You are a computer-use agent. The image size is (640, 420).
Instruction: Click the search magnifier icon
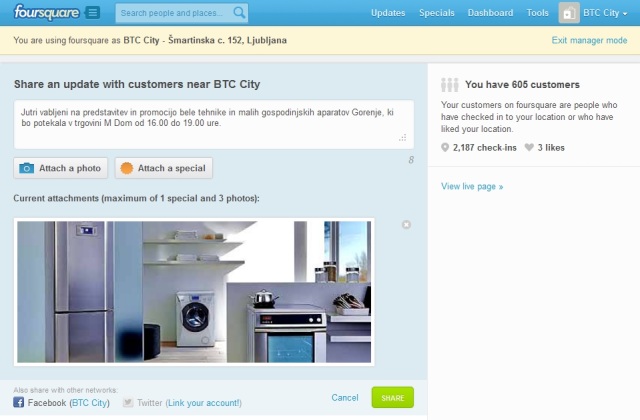tap(239, 13)
